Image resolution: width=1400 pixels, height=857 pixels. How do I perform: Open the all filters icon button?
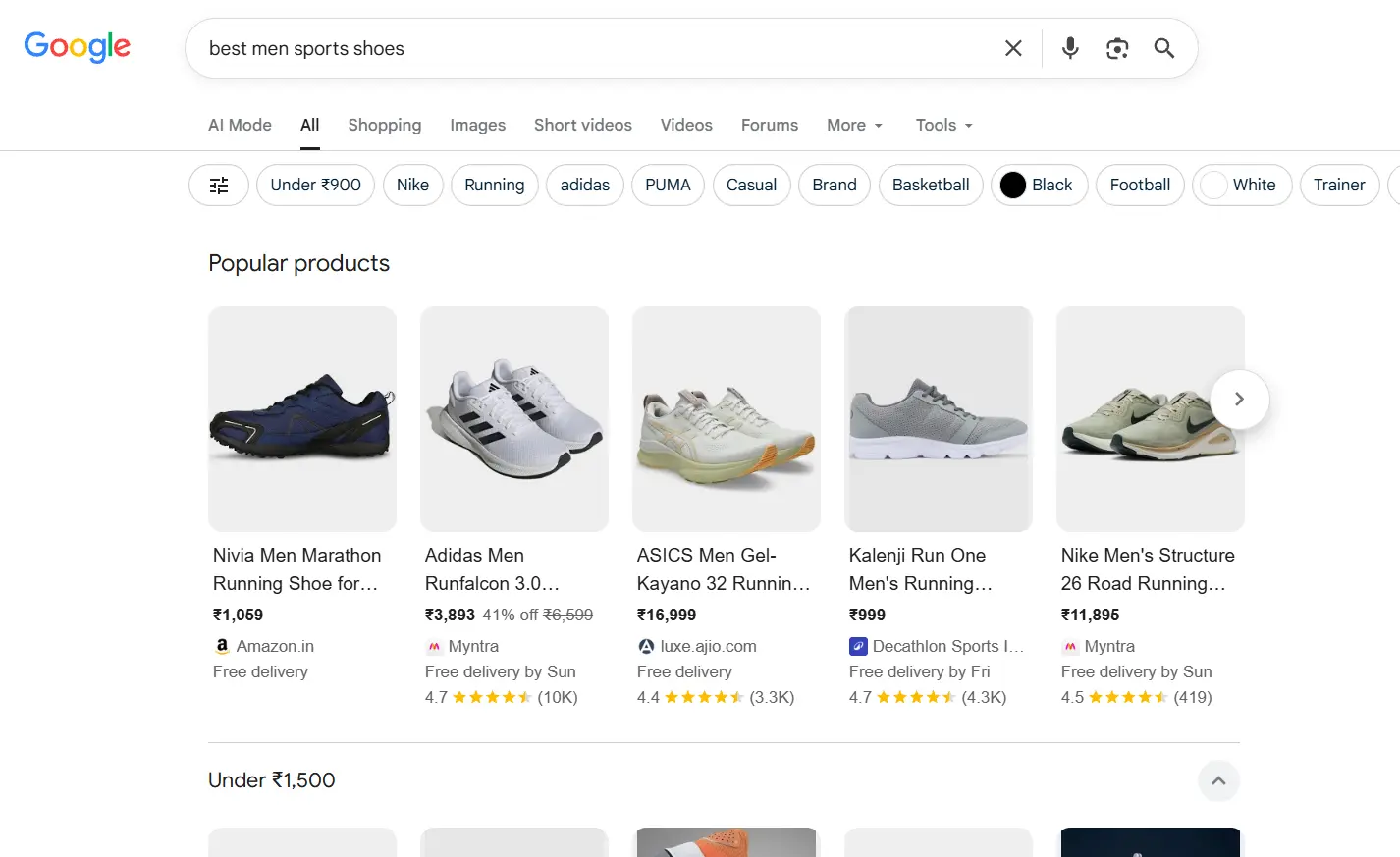coord(219,185)
